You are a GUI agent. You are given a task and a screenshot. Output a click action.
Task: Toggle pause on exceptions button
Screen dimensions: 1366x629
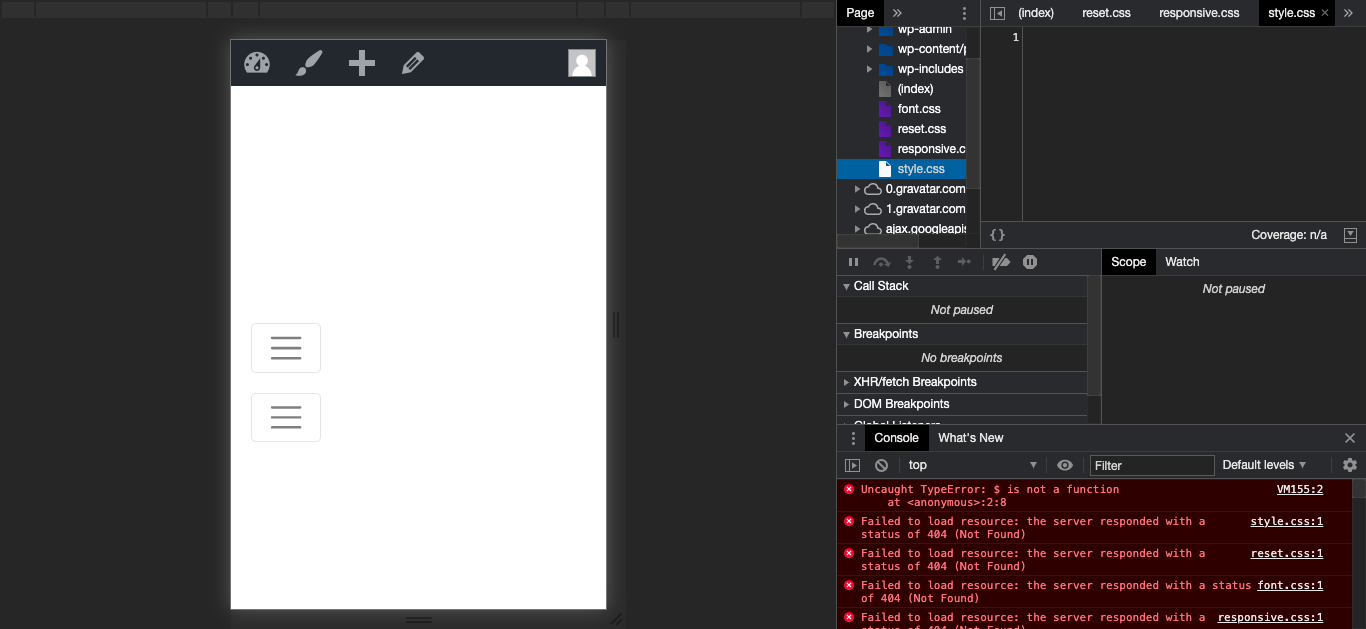point(1030,262)
